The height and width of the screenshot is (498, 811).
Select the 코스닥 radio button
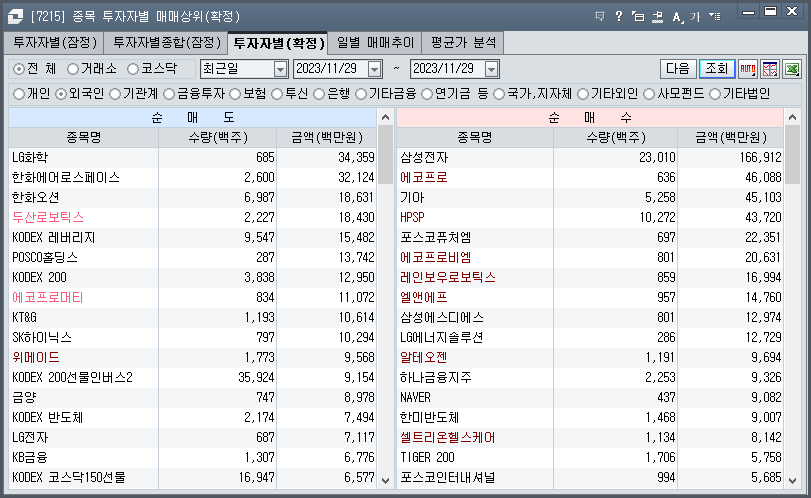[133, 69]
